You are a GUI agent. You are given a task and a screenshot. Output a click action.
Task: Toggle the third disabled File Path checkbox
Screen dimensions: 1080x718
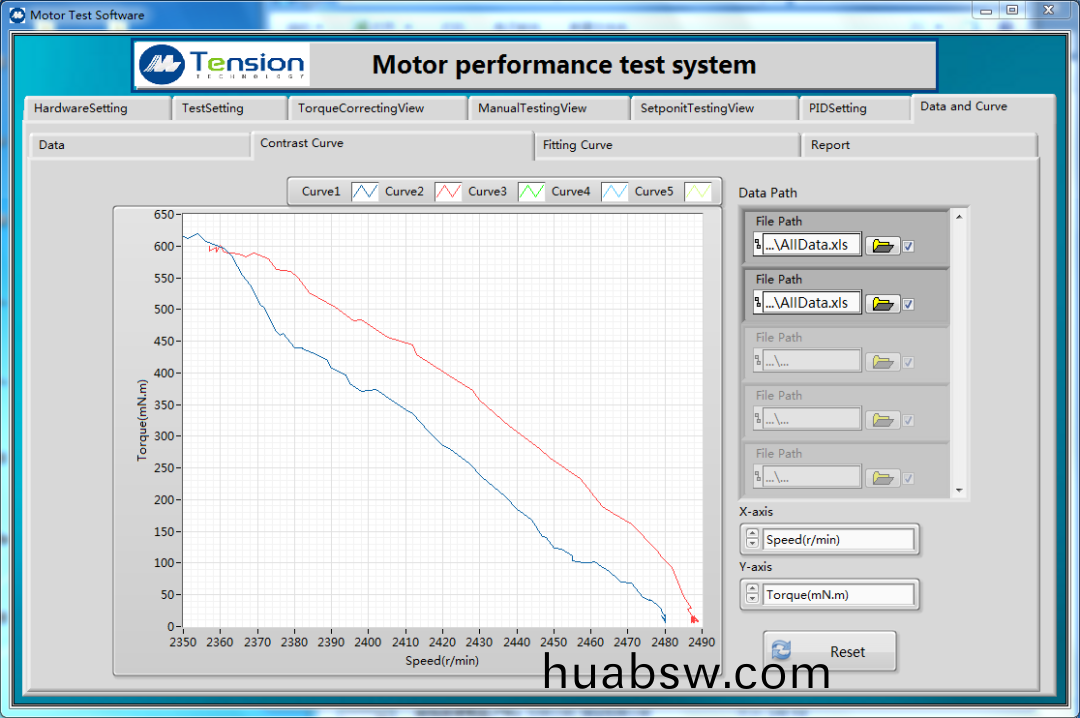pyautogui.click(x=908, y=362)
